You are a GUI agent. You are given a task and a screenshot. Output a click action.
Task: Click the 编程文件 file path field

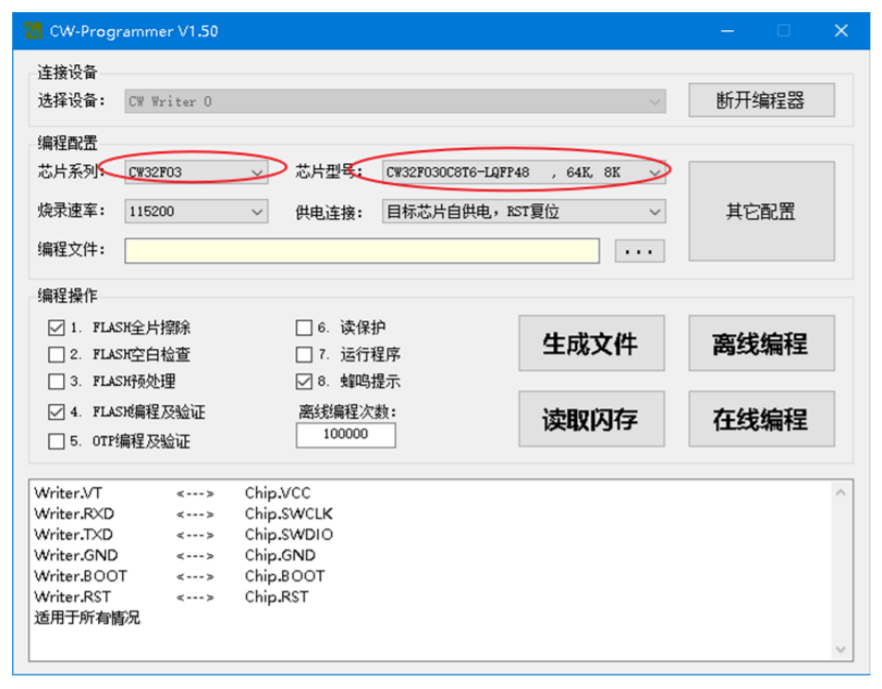[x=362, y=251]
